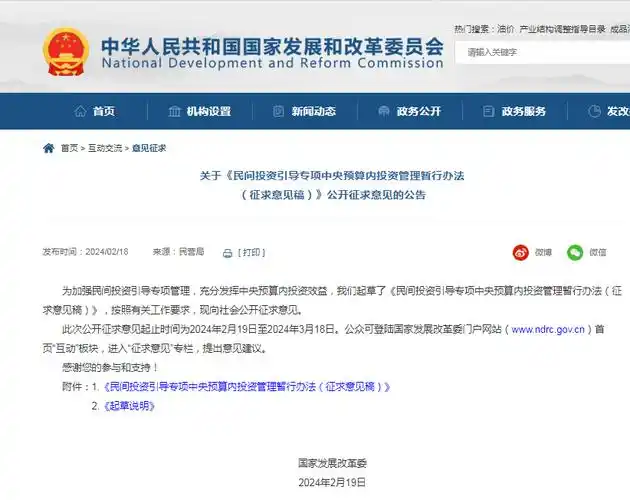Click the source text 来源：民营局
Viewport: 630px width, 500px height.
coord(178,252)
